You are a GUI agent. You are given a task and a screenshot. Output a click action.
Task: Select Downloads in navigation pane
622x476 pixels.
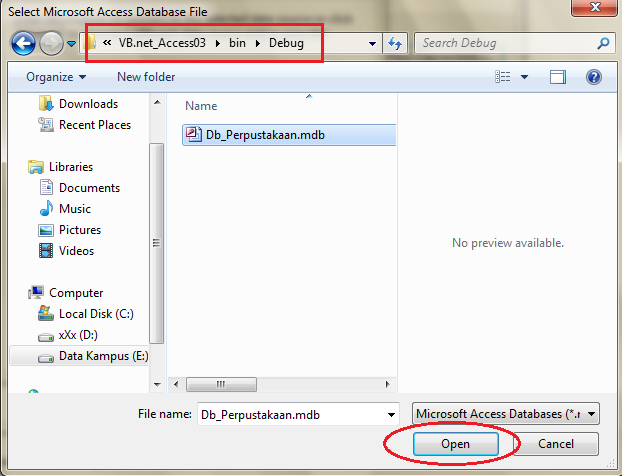click(88, 104)
